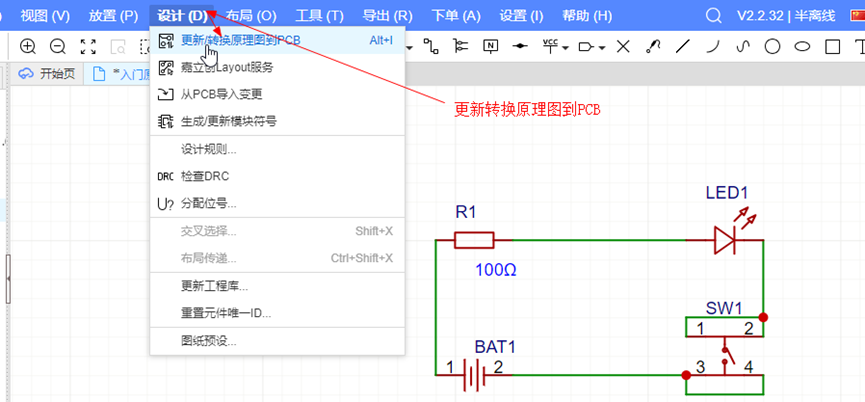Viewport: 865px width, 402px height.
Task: Open the 视图 (V) menu
Action: (x=45, y=15)
